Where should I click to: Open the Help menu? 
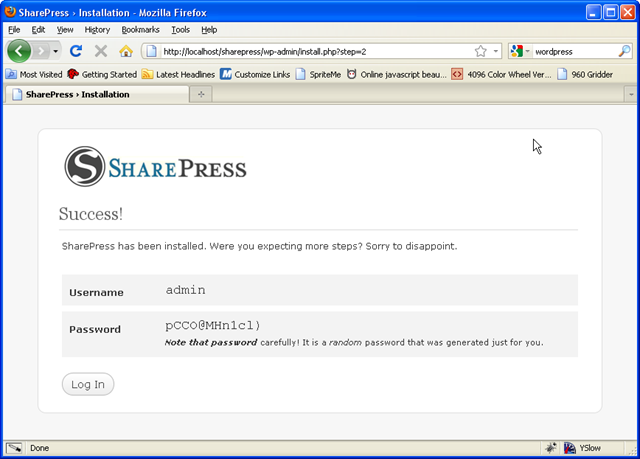[x=209, y=30]
